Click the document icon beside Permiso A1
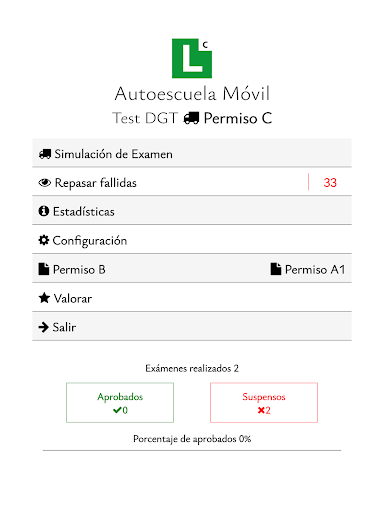The image size is (384, 512). 276,269
